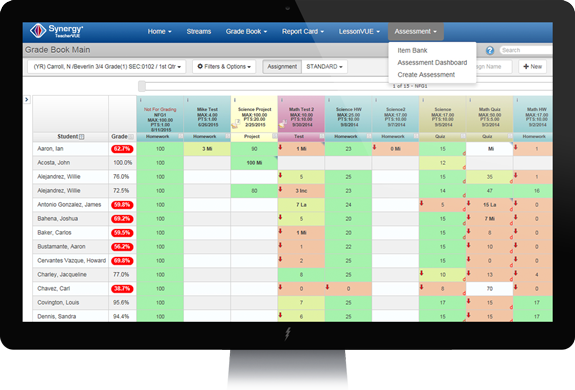This screenshot has height=390, width=575.
Task: Select Assessment Dashboard menu entry
Action: click(x=432, y=63)
